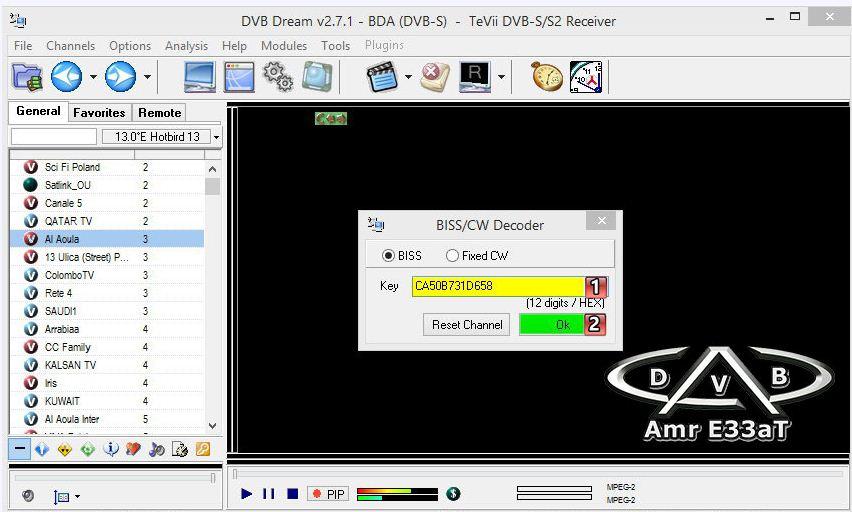The image size is (852, 512).
Task: Click the info bubble icon below channel list
Action: click(x=111, y=449)
